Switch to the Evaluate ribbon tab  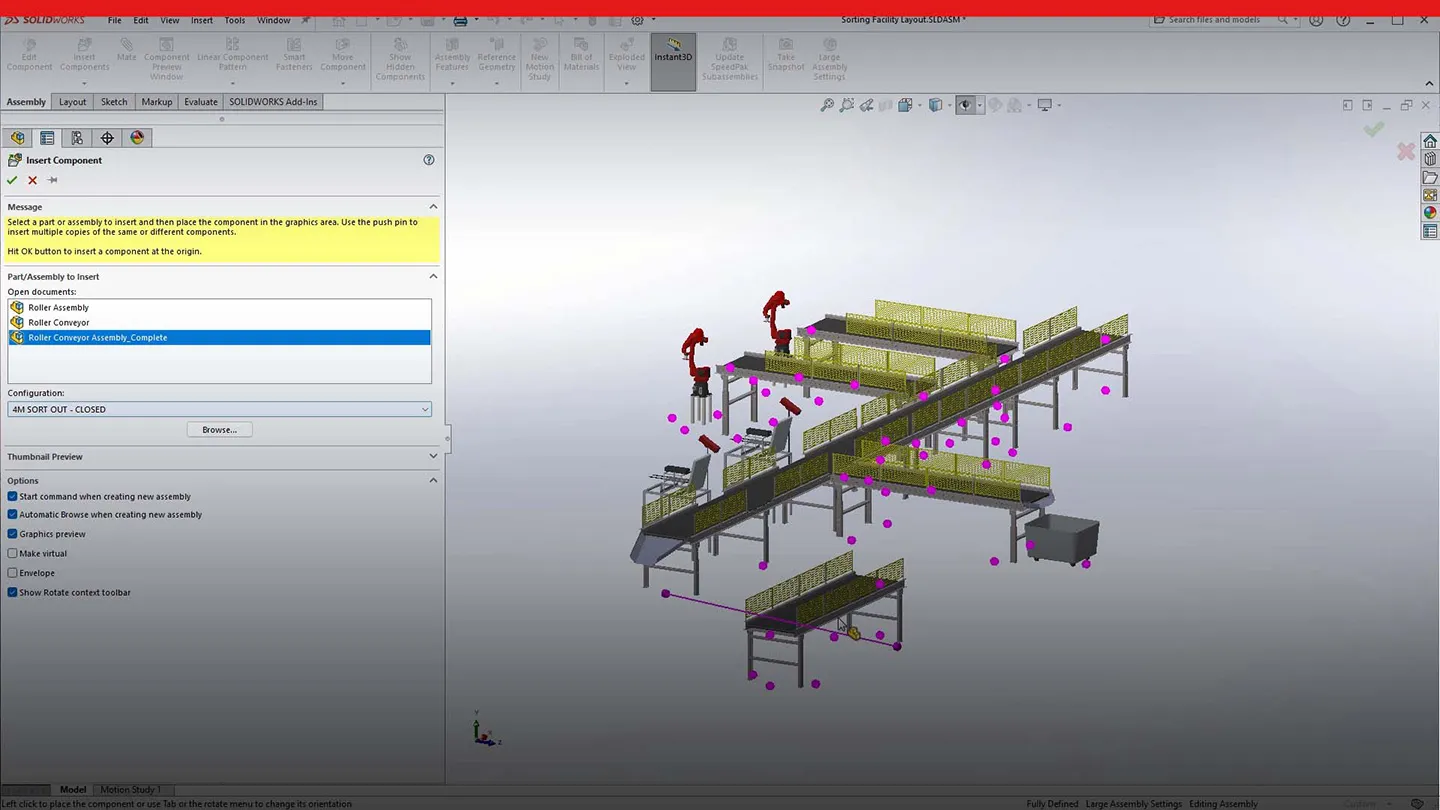pos(200,101)
